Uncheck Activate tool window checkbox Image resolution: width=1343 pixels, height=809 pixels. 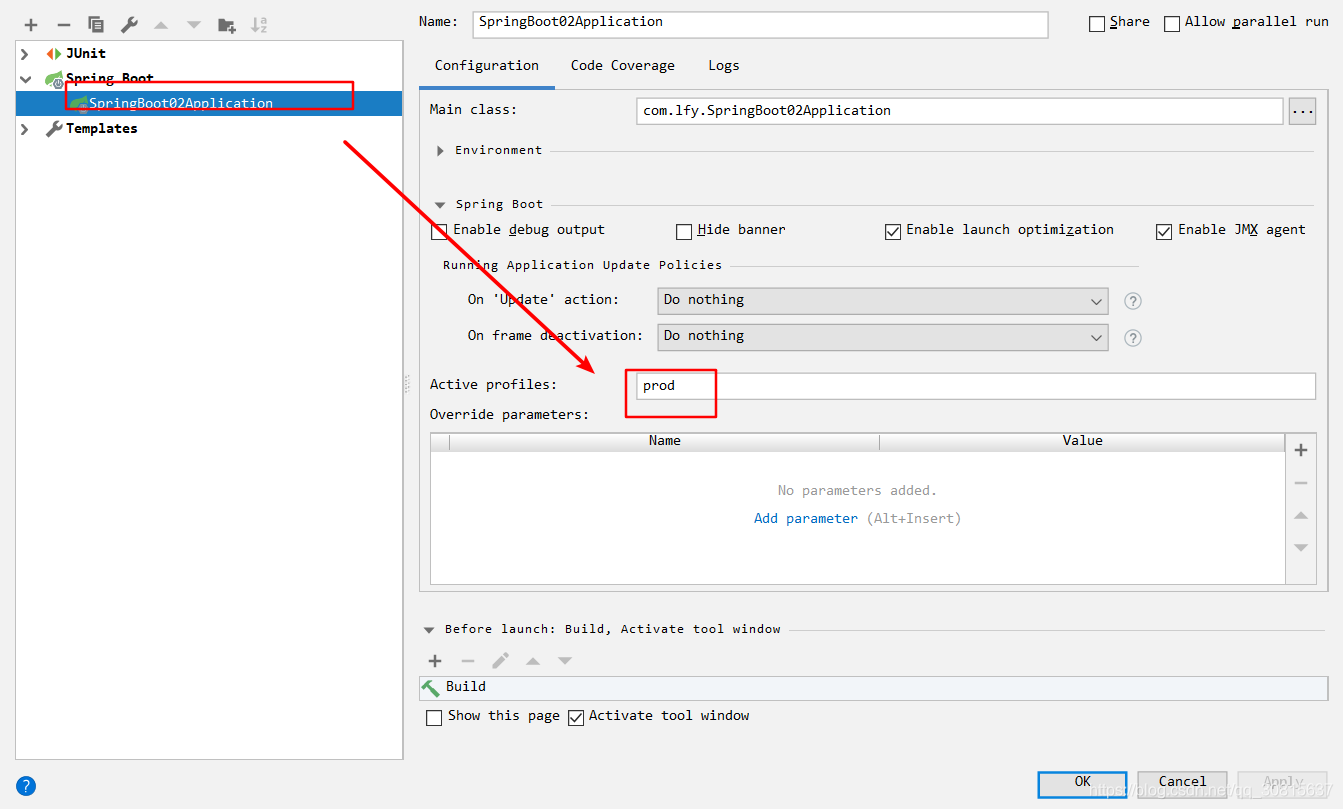tap(576, 717)
